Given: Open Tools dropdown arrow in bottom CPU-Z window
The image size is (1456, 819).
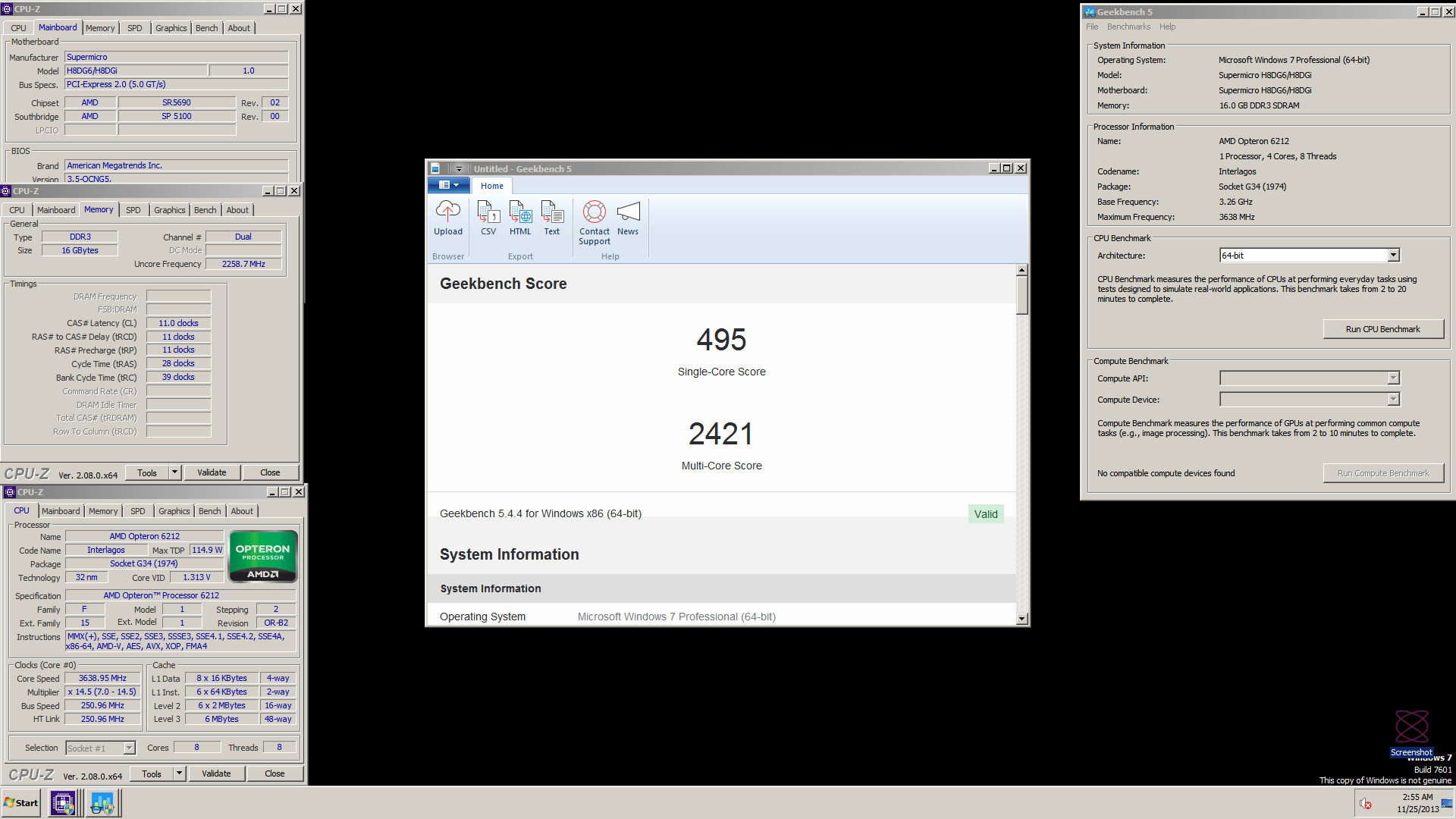Looking at the screenshot, I should point(180,773).
